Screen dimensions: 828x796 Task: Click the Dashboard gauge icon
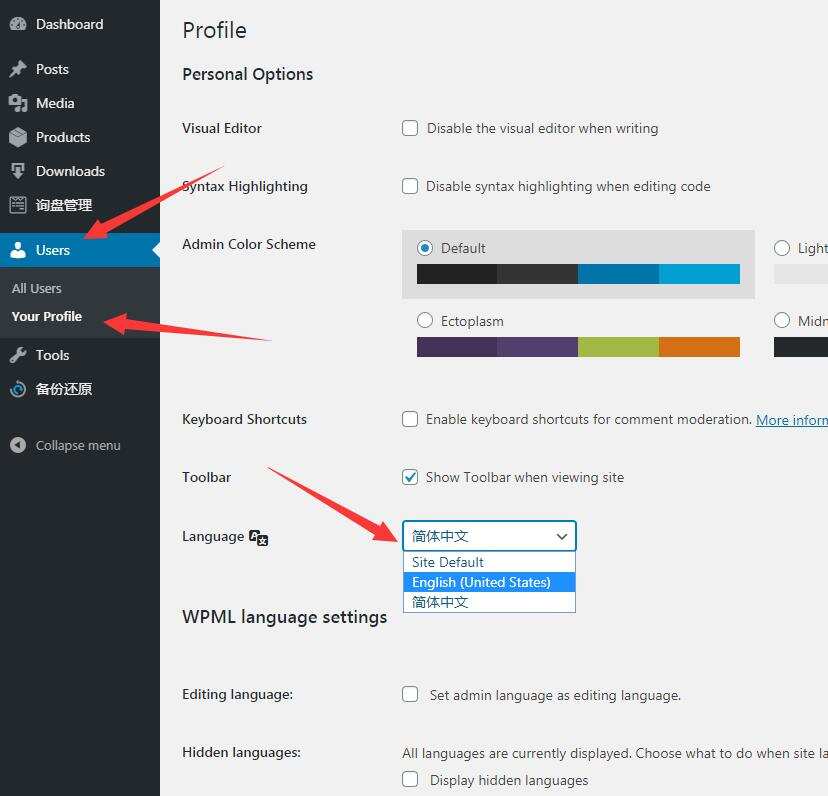point(18,24)
